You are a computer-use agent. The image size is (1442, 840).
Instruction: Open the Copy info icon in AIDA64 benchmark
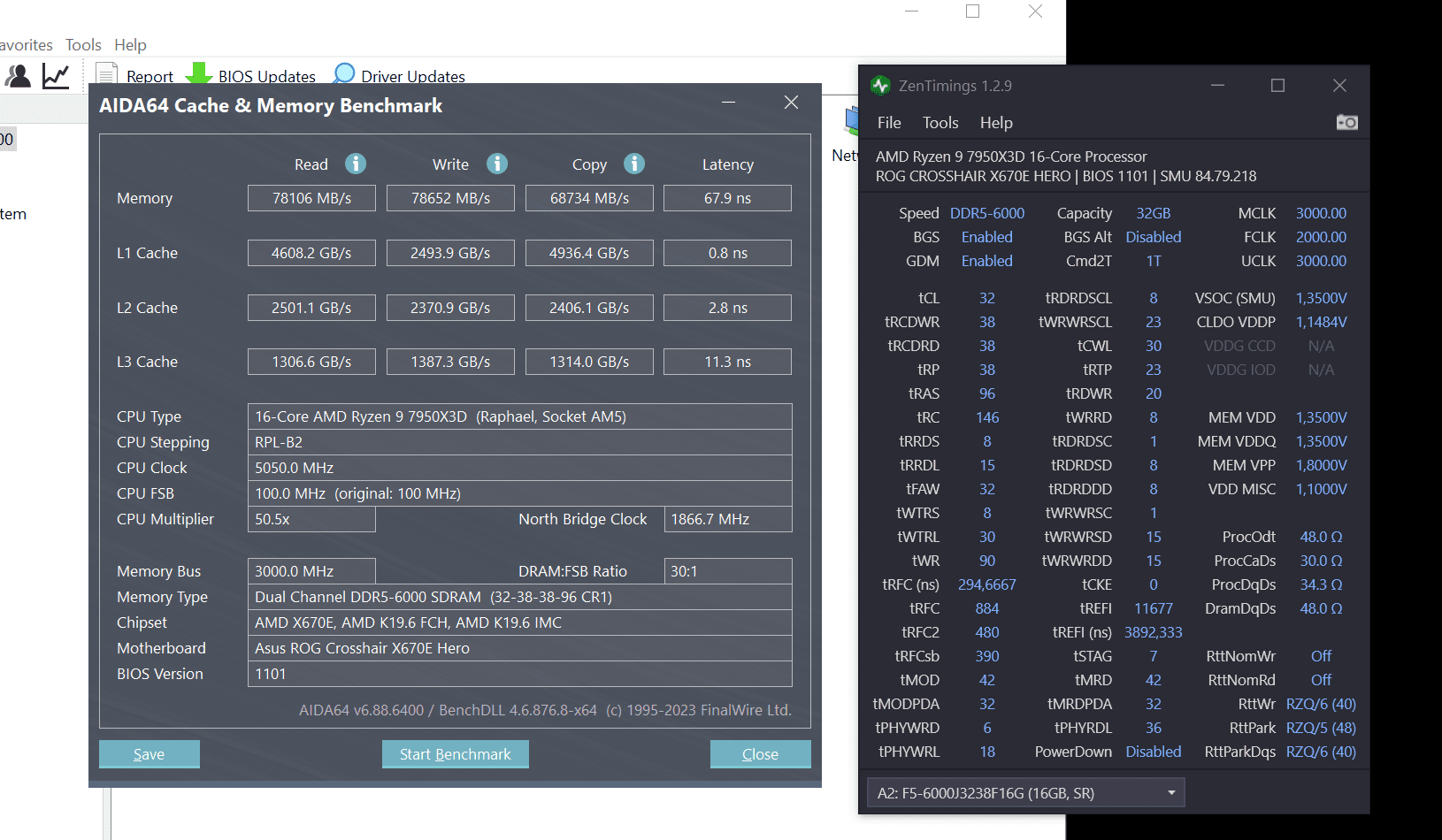pyautogui.click(x=634, y=164)
